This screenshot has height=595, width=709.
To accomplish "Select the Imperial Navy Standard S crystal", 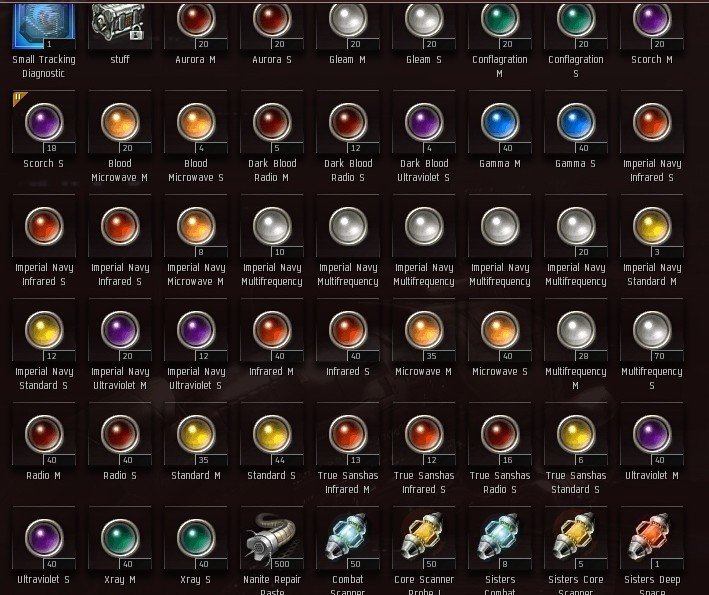I will click(44, 330).
